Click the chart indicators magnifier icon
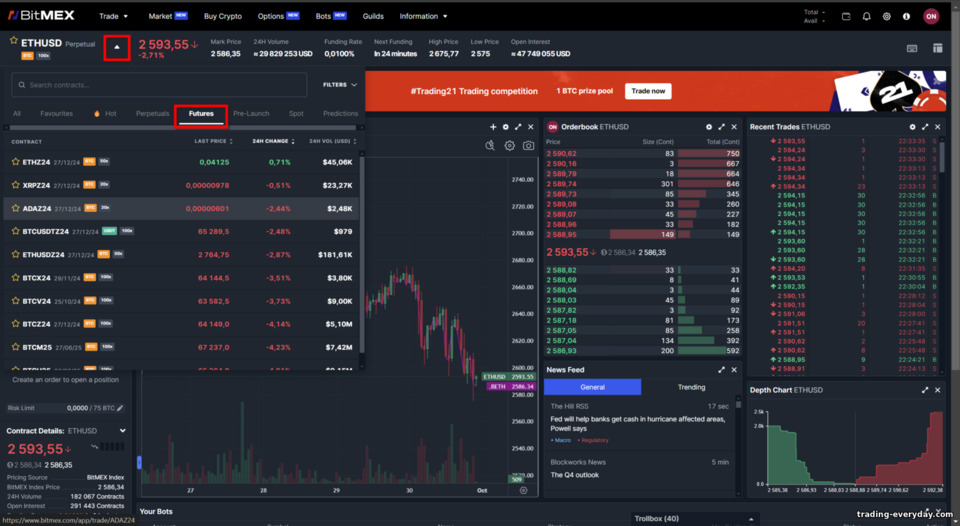The width and height of the screenshot is (960, 526). coord(490,146)
